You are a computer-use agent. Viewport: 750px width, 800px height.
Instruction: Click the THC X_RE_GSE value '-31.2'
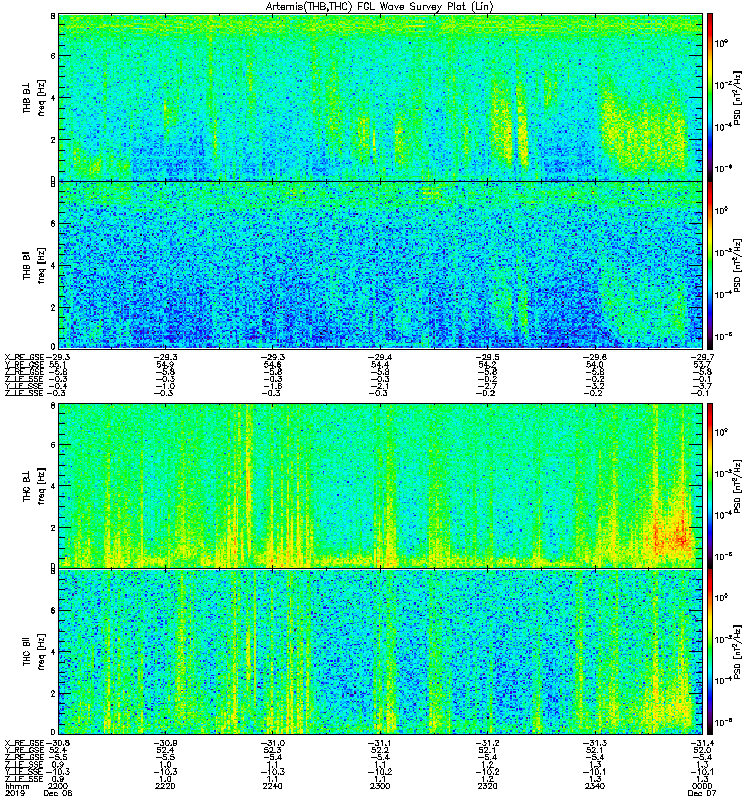point(487,743)
